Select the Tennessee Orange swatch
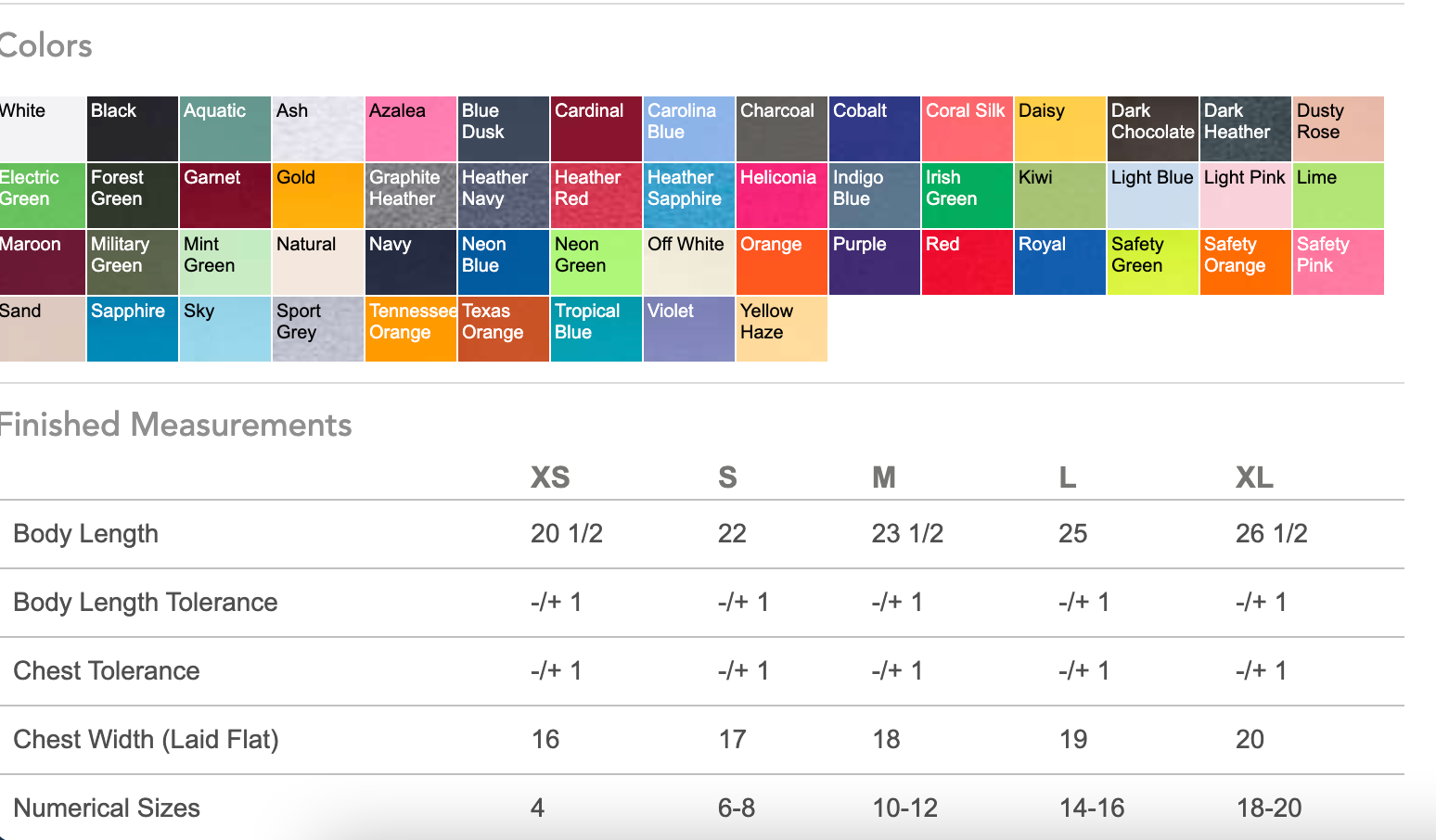Screen dimensions: 1436x840 (411, 329)
